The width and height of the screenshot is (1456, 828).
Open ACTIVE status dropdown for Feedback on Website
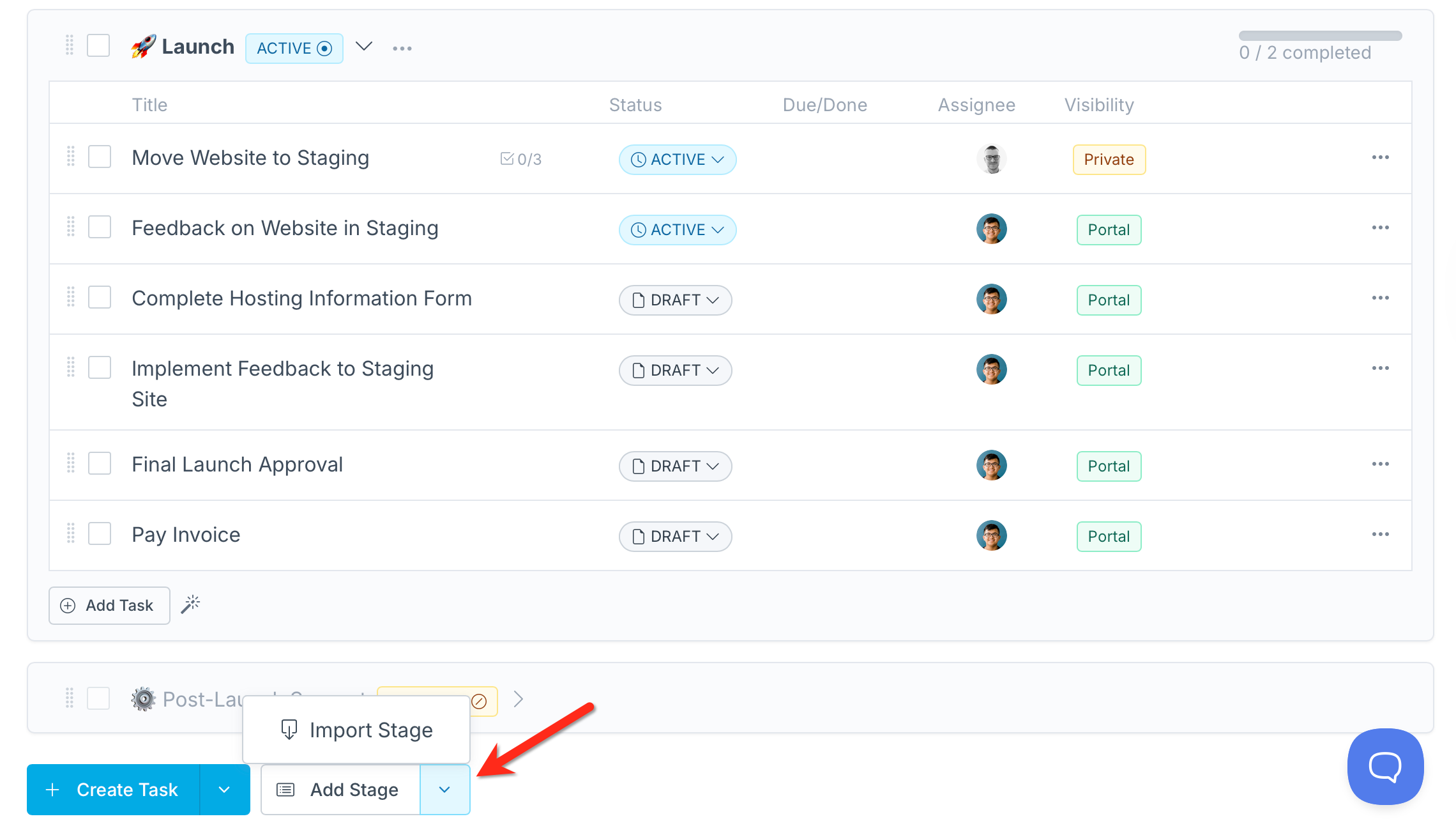[x=677, y=230]
